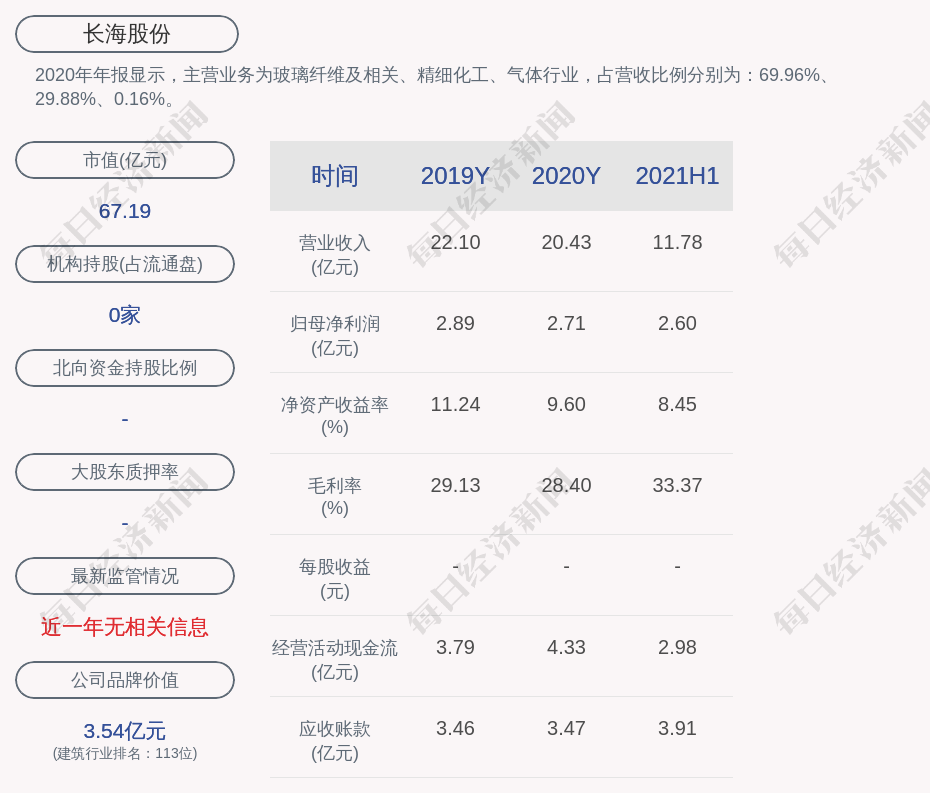Click the market value 67.19
Screen dimensions: 930x793
125,211
